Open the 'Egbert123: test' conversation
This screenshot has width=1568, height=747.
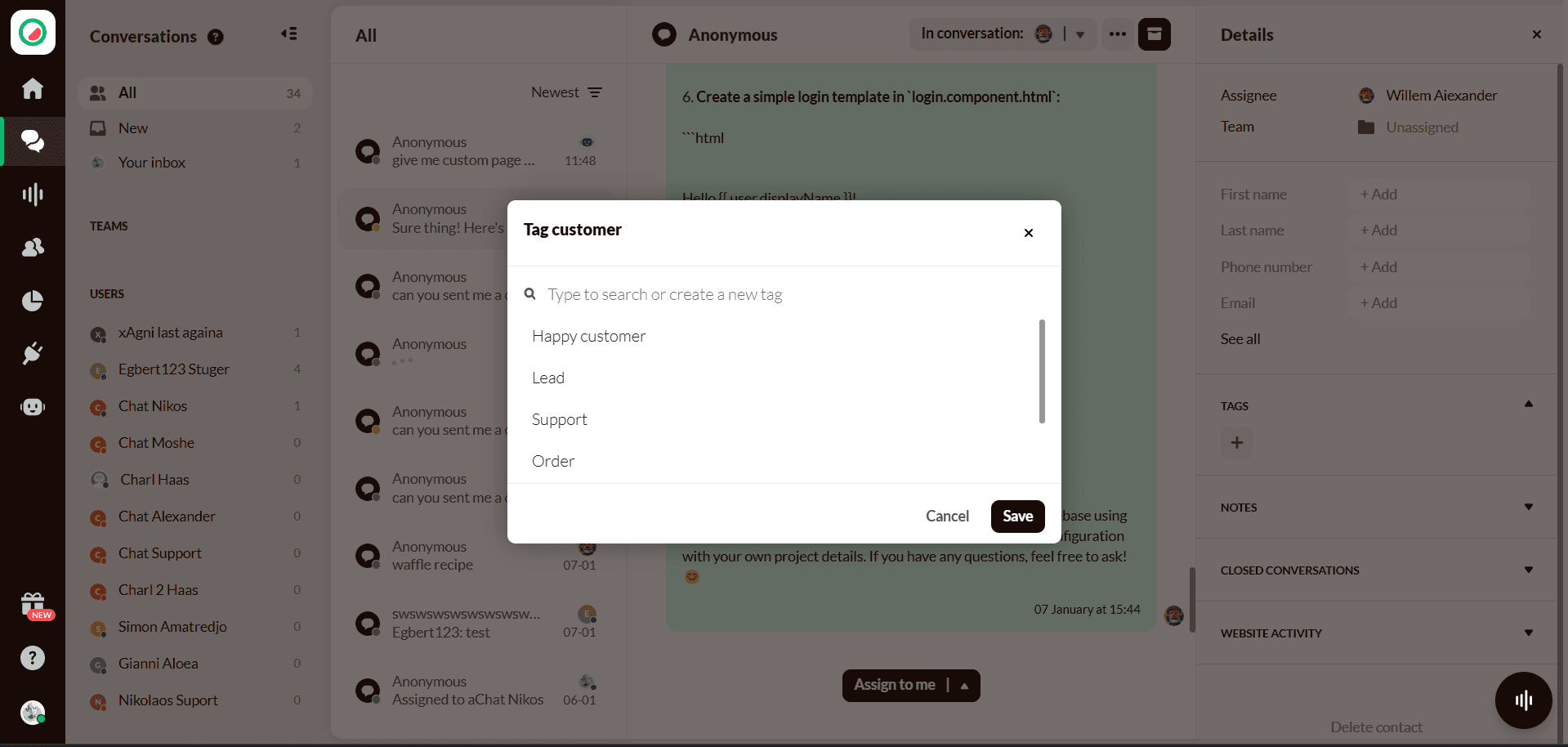[476, 623]
